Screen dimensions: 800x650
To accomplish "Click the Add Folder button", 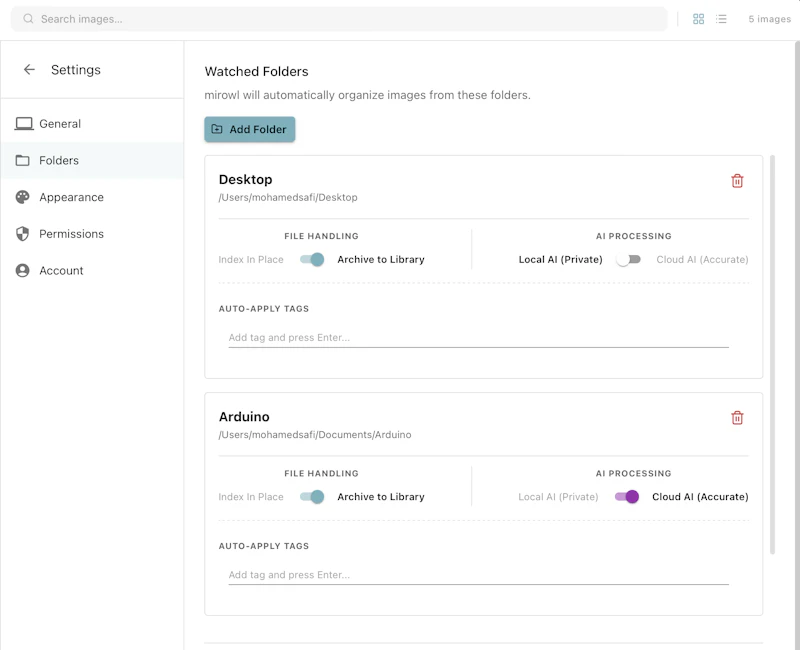I will [x=249, y=129].
